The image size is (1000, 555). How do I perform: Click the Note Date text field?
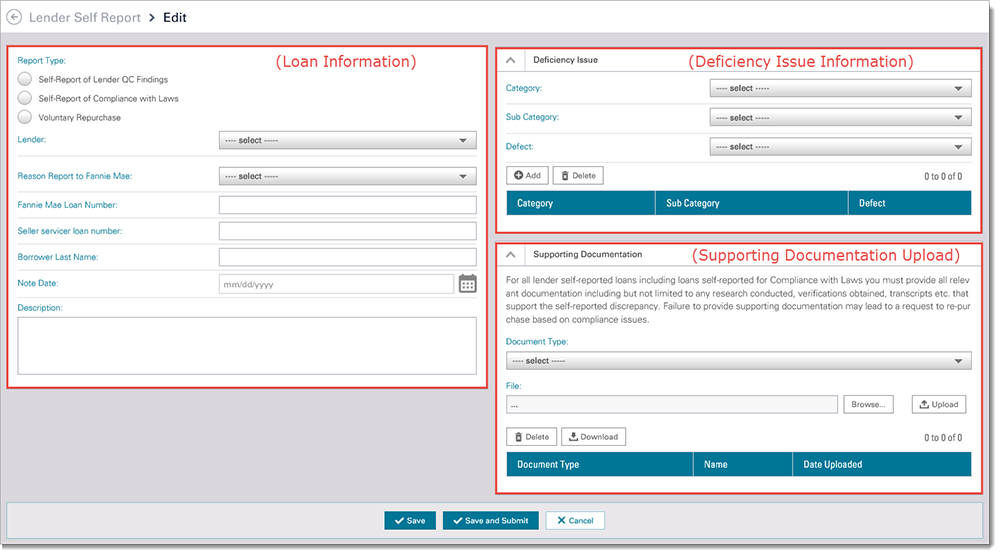[x=336, y=284]
